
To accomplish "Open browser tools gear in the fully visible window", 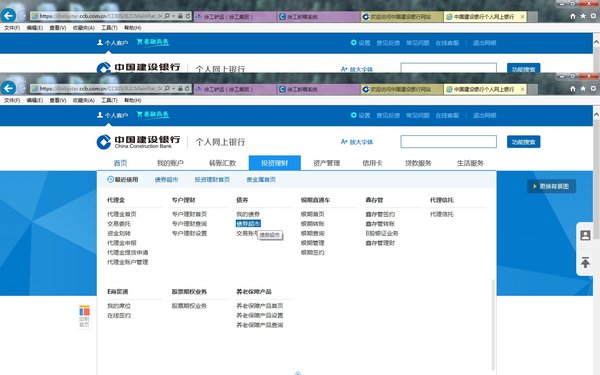I will coord(593,88).
